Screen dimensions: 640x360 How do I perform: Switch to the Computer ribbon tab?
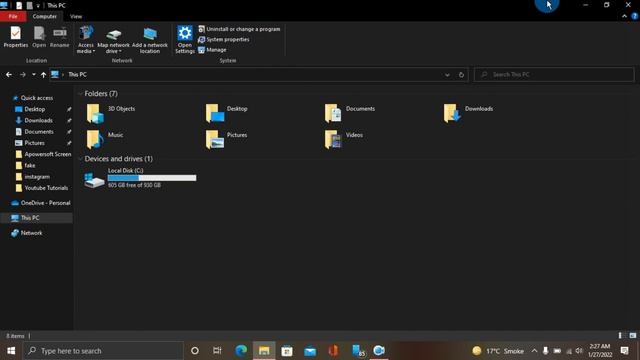pyautogui.click(x=44, y=16)
